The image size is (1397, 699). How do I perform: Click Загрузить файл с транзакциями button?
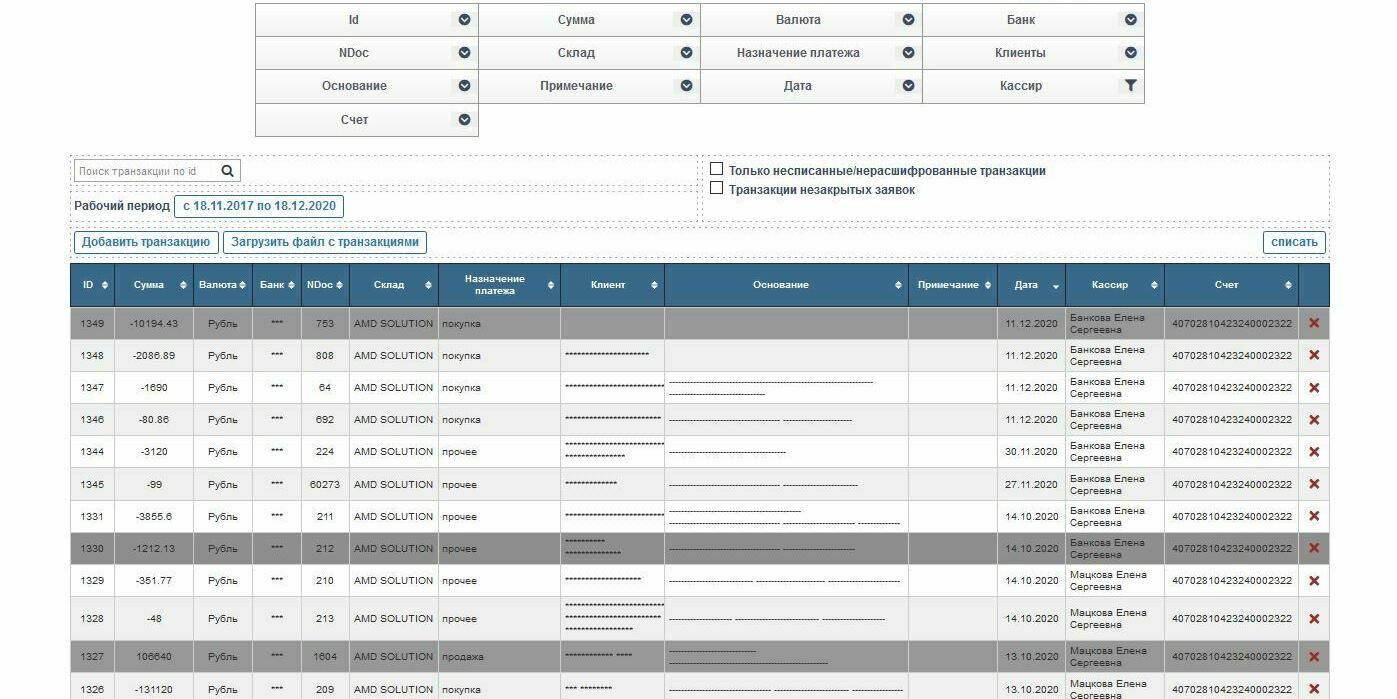325,242
